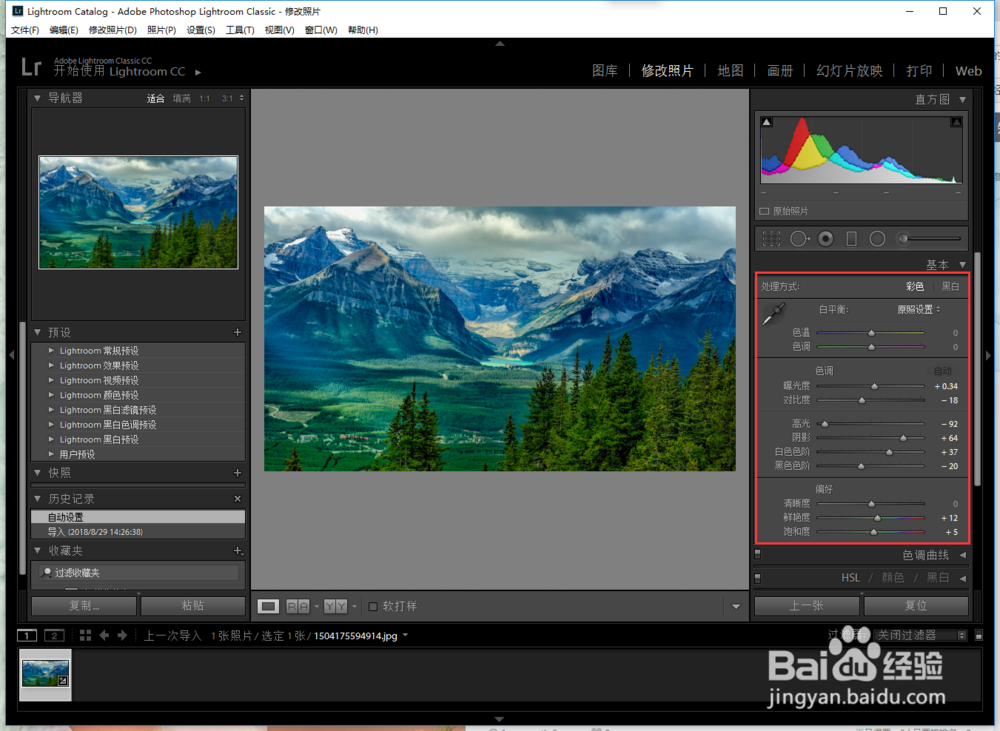Open the 关闭过滤器 filter dropdown
Viewport: 1000px width, 731px height.
coord(920,635)
